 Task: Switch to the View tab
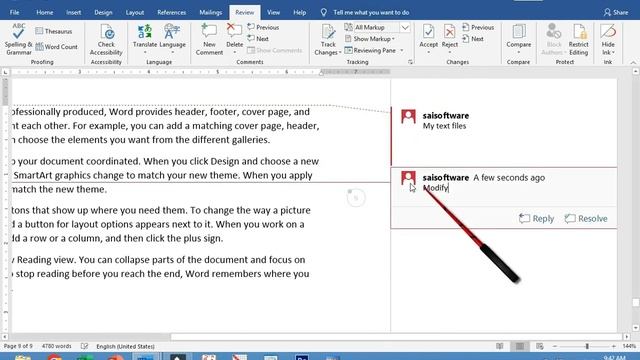(x=273, y=12)
